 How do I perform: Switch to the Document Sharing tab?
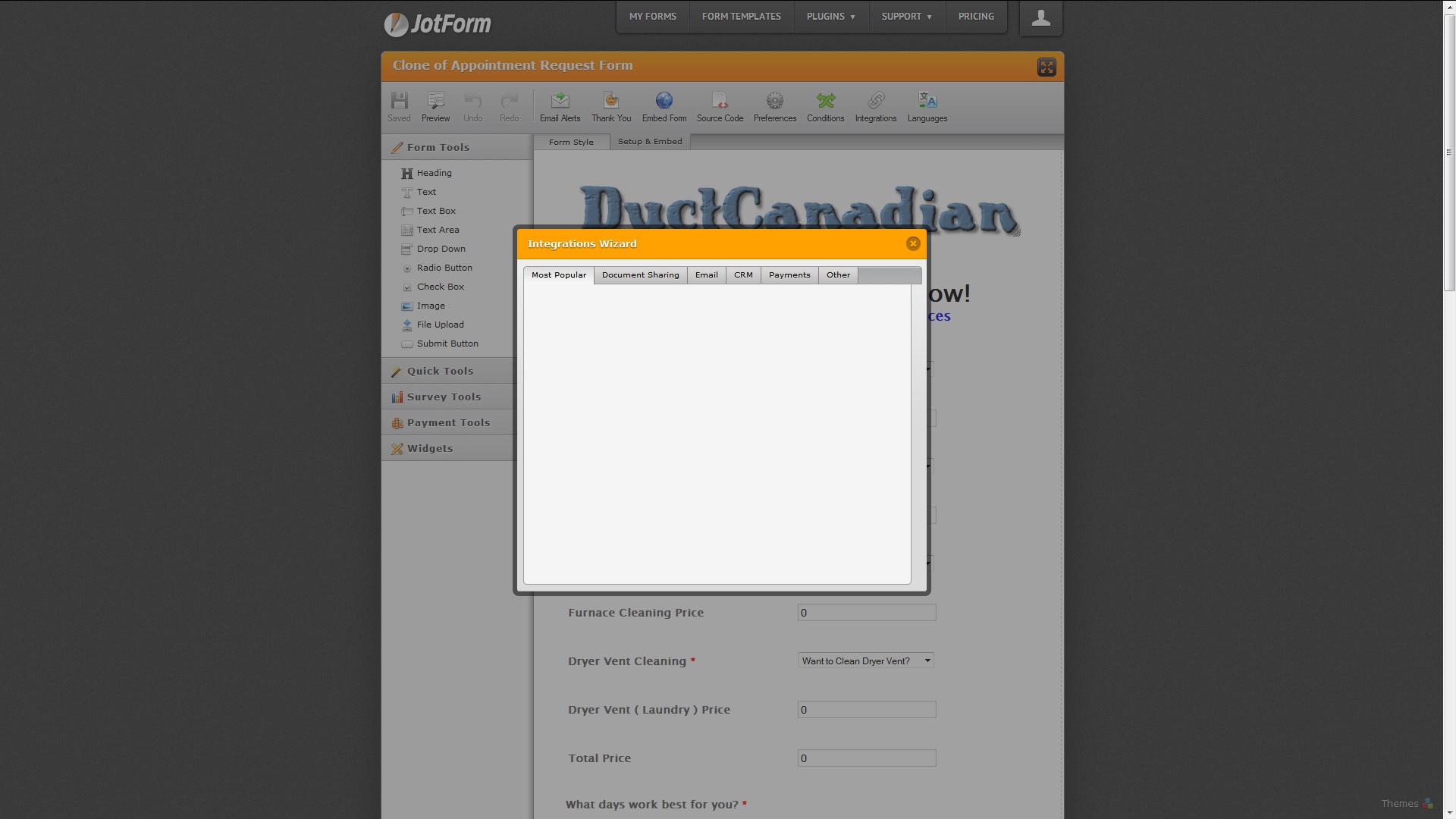tap(640, 275)
